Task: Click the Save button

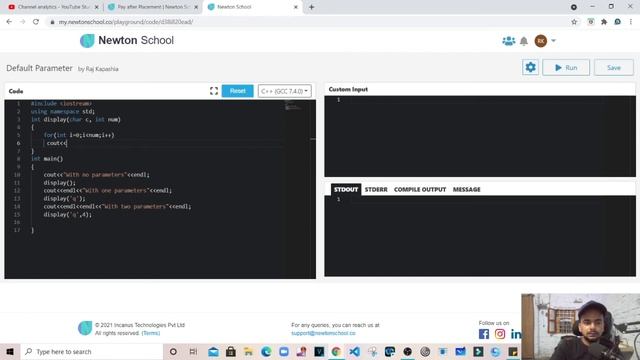Action: pos(613,67)
